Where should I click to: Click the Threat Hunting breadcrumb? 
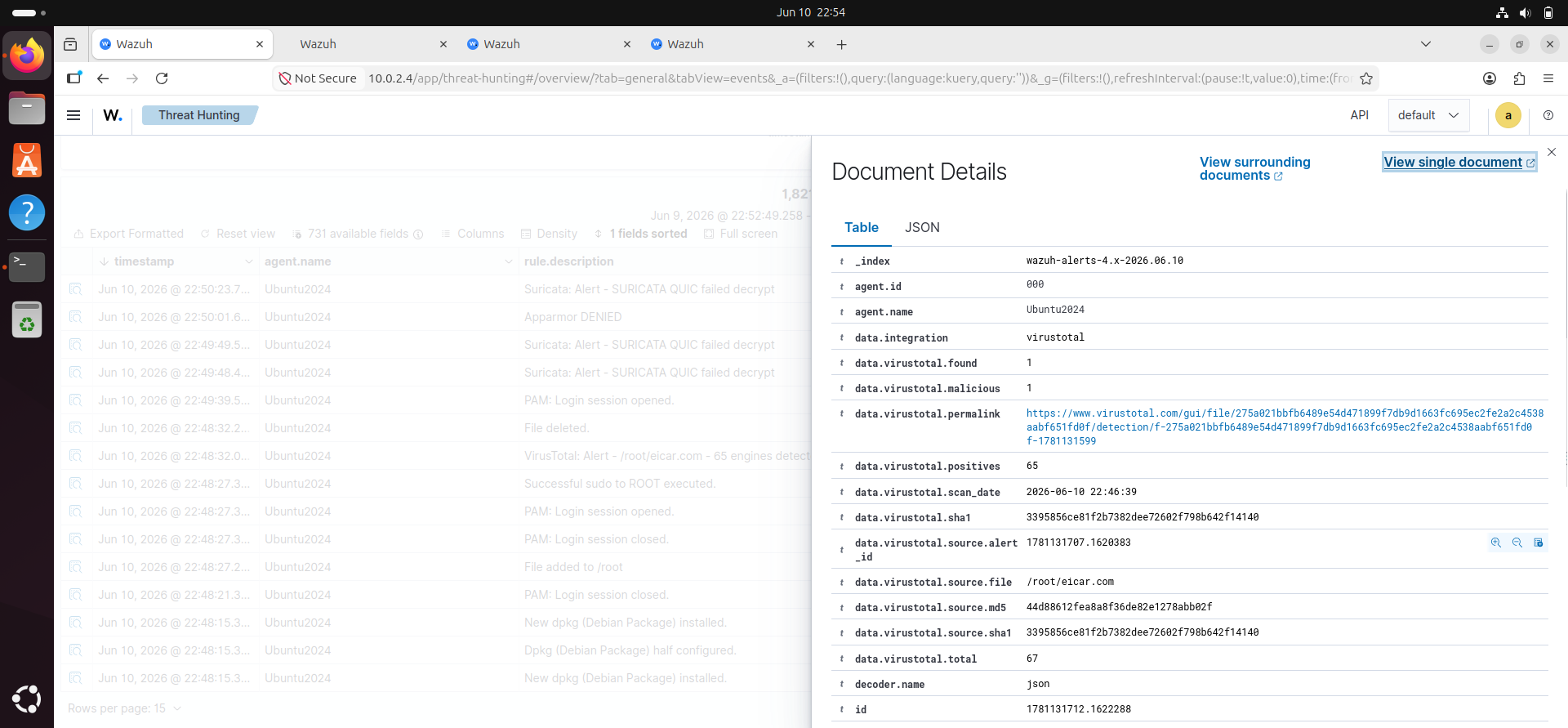pos(199,115)
